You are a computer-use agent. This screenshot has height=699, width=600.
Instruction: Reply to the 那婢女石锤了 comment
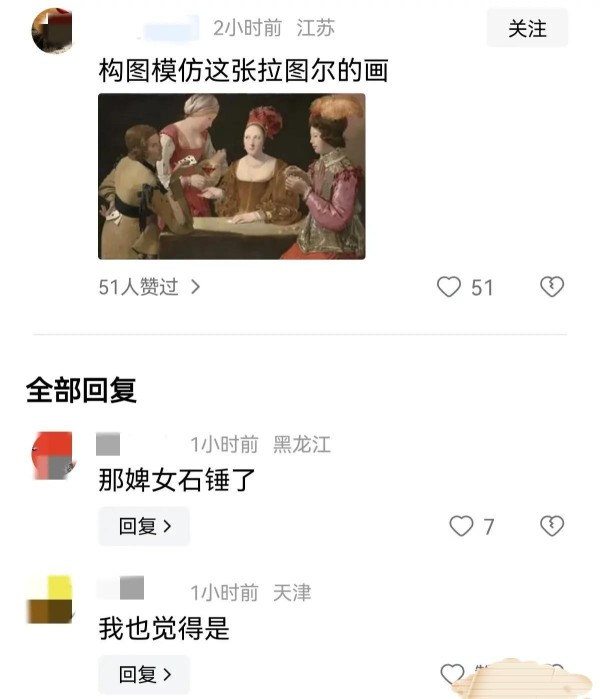[x=144, y=526]
